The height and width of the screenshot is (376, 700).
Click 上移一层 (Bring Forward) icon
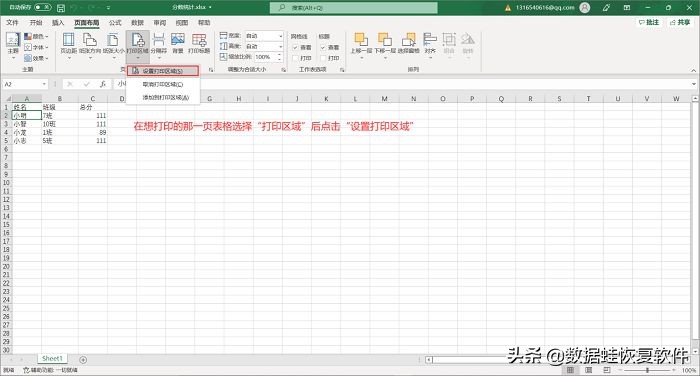click(361, 39)
